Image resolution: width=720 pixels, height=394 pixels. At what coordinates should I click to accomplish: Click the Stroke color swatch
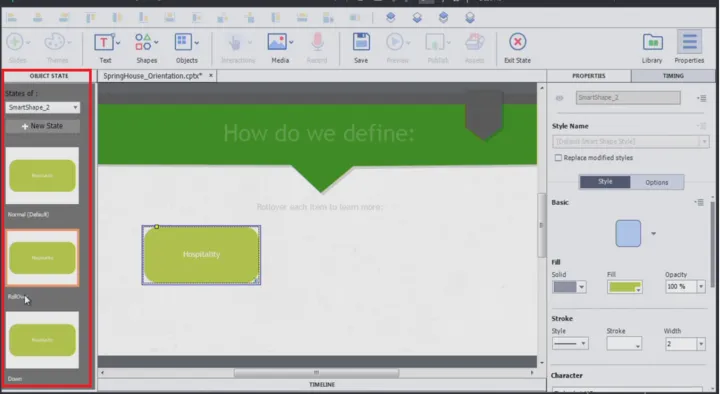point(624,343)
